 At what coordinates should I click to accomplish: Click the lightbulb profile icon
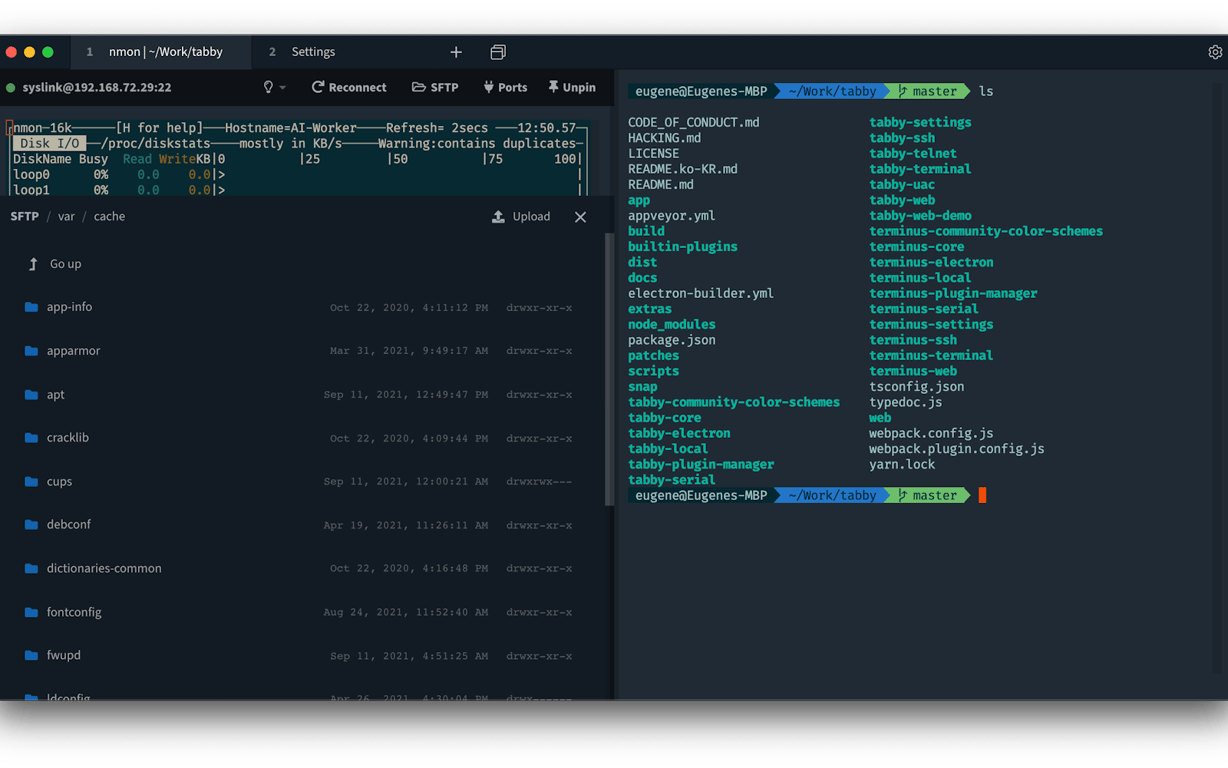268,88
